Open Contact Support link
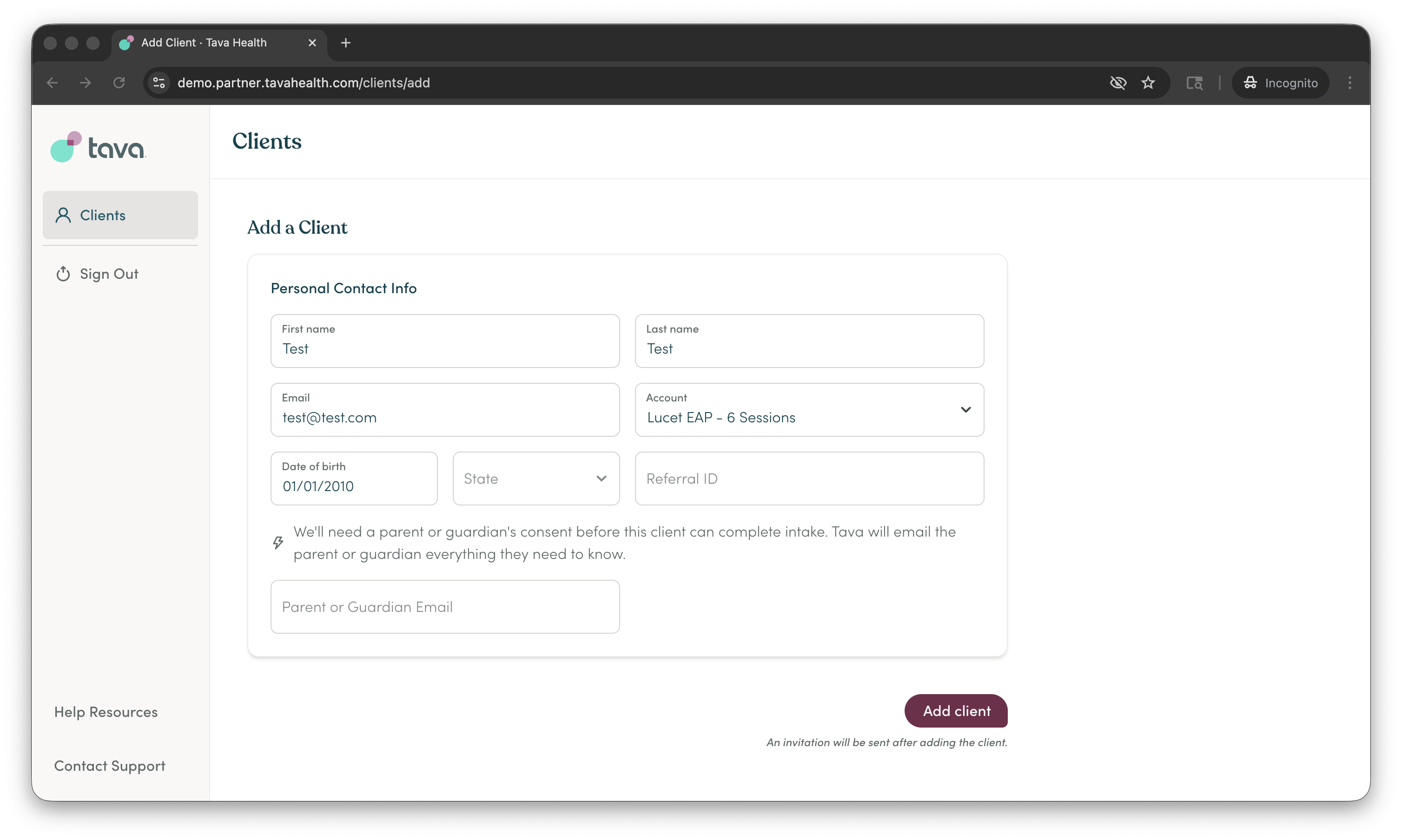This screenshot has width=1402, height=840. tap(110, 766)
